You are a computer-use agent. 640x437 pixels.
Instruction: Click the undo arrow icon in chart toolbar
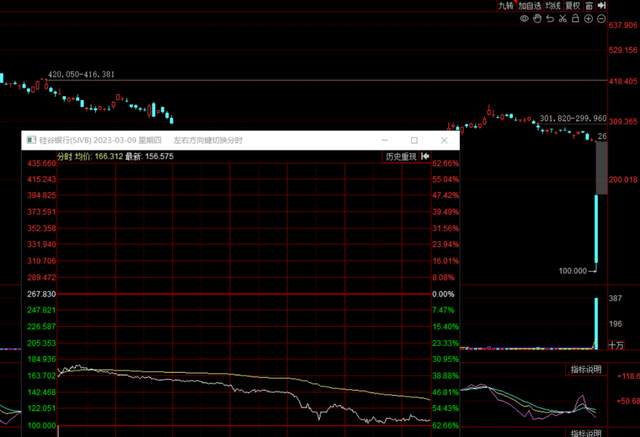click(x=550, y=18)
